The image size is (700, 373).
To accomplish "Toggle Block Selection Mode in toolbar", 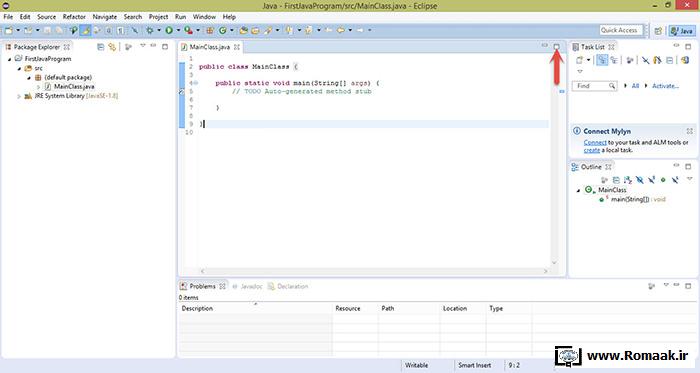I will point(108,30).
